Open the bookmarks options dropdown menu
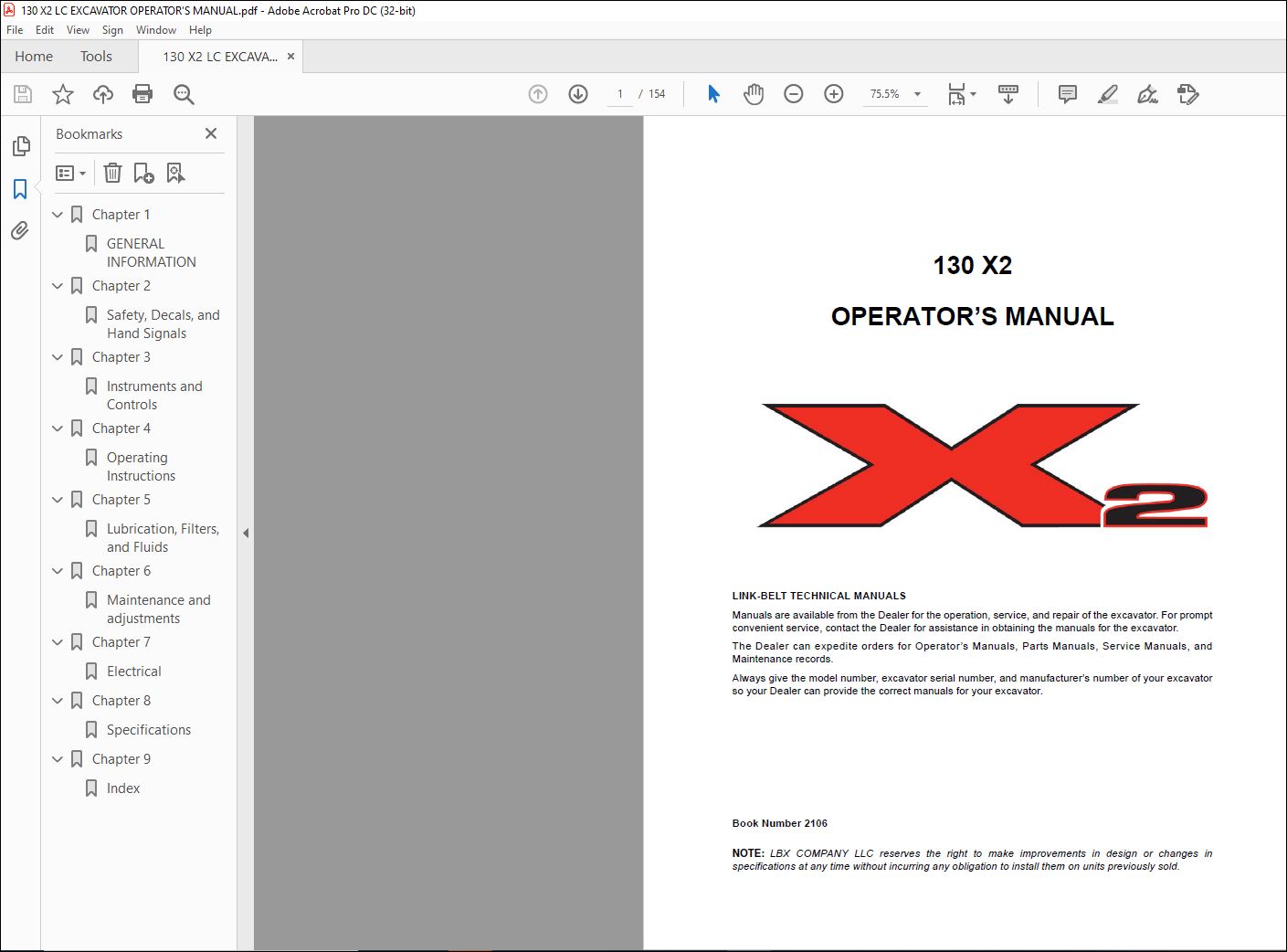 (x=70, y=173)
